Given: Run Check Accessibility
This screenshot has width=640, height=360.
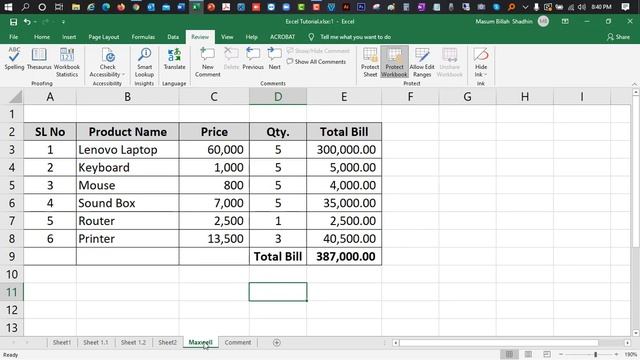Looking at the screenshot, I should pos(107,62).
